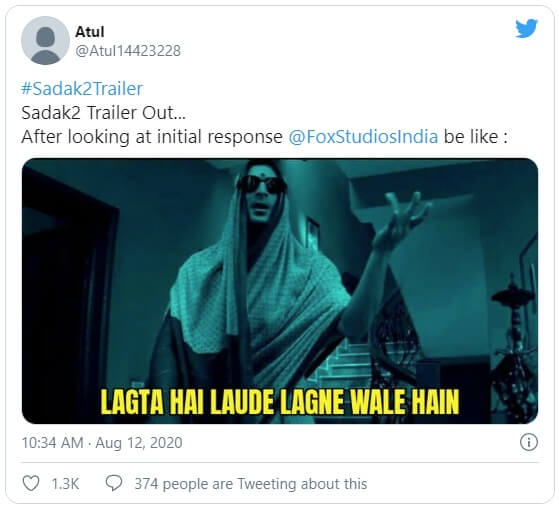Follow the #Sadak2Trailer hashtag
The image size is (559, 508).
point(82,88)
